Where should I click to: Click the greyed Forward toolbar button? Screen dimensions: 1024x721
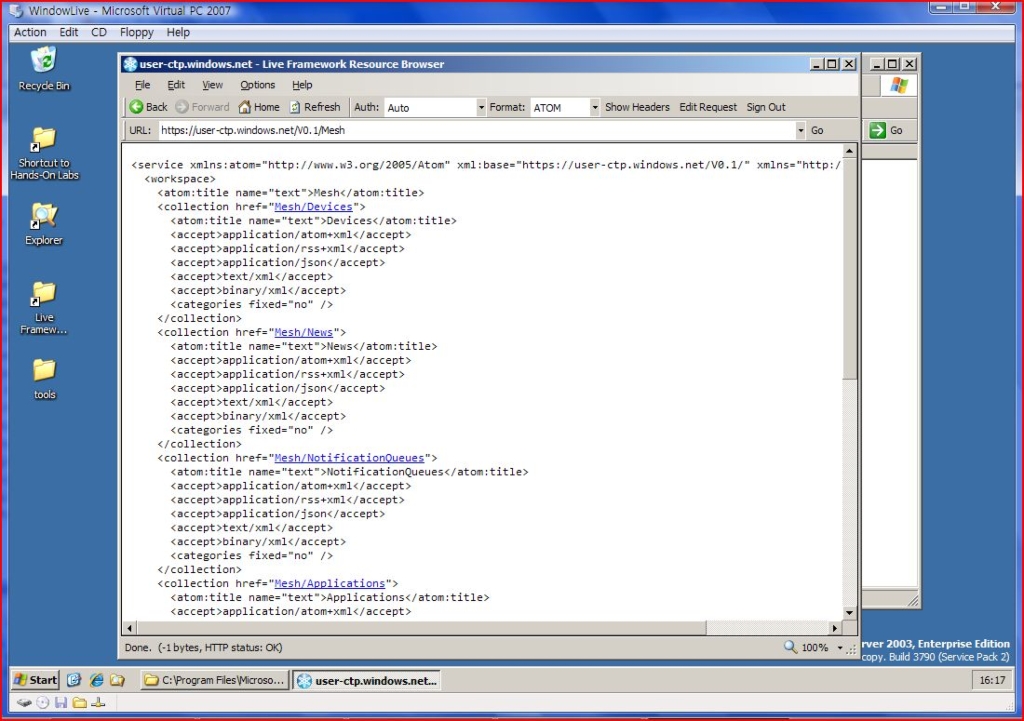point(202,107)
